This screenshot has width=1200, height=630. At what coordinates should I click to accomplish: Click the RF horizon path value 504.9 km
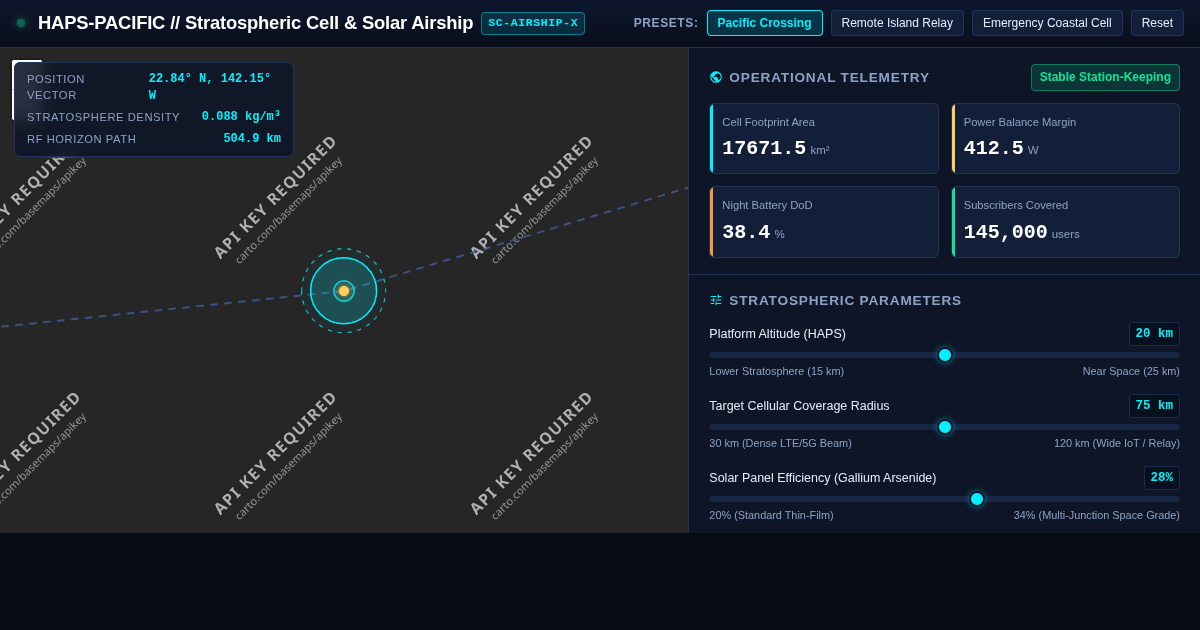coord(252,139)
